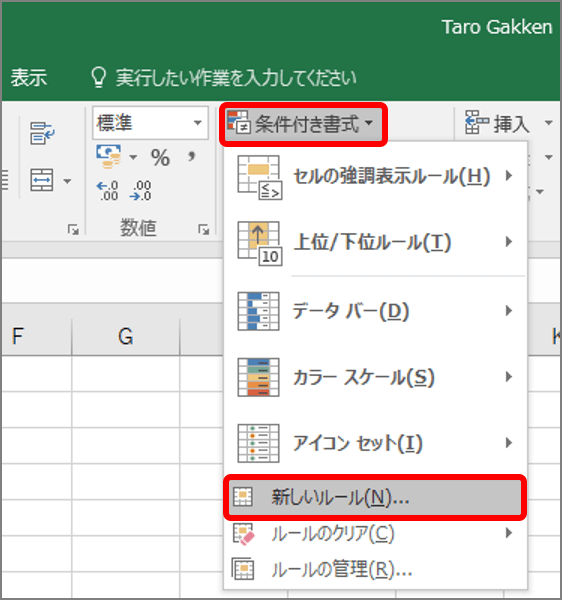
Task: Open ルールの管理 menu item
Action: (375, 570)
